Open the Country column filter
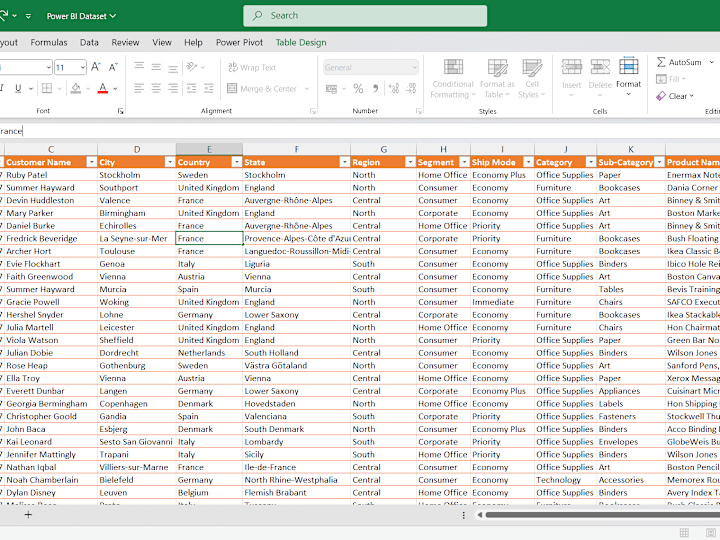The height and width of the screenshot is (540, 720). (236, 162)
